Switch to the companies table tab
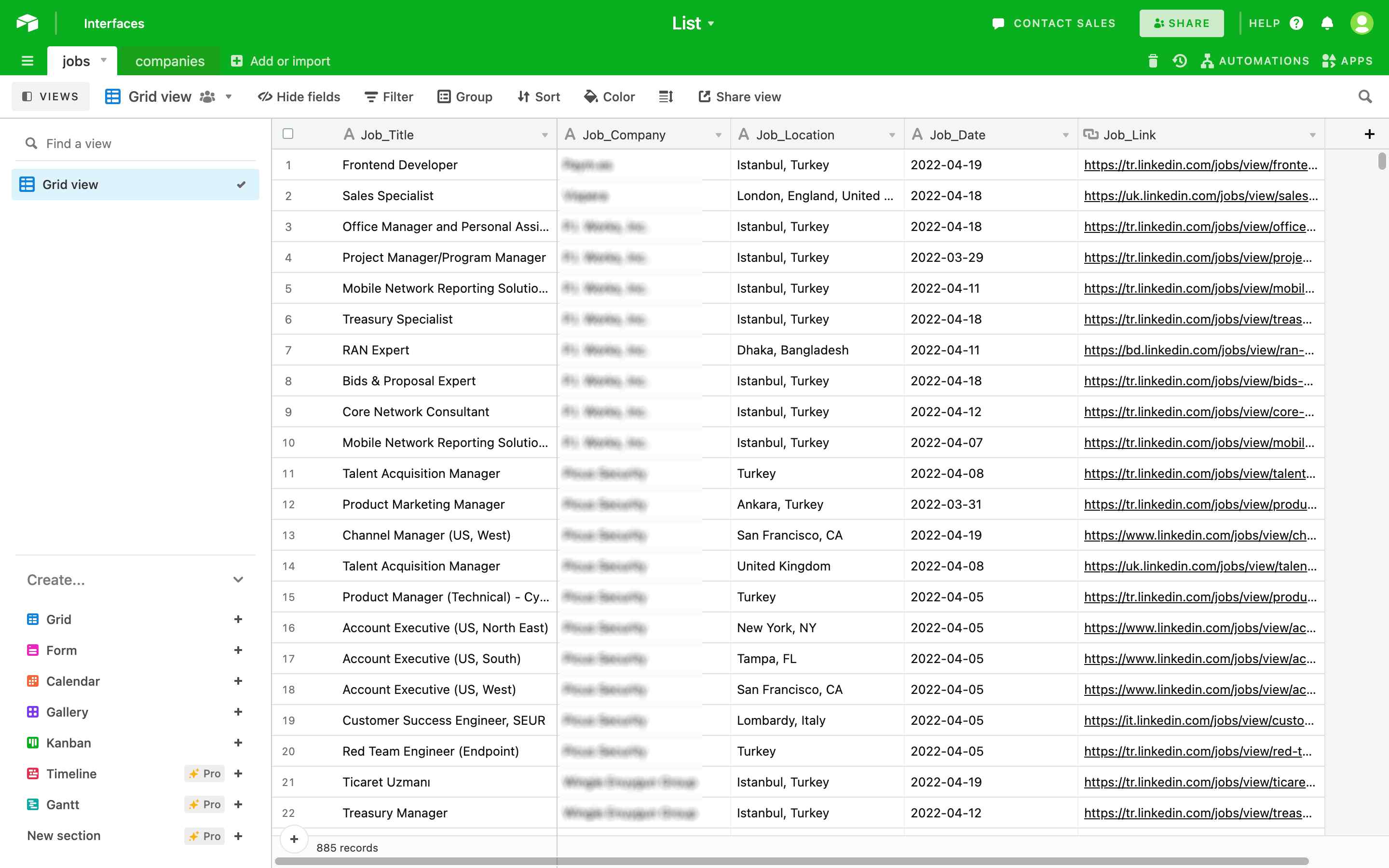Screen dimensions: 1389x868 click(x=169, y=61)
